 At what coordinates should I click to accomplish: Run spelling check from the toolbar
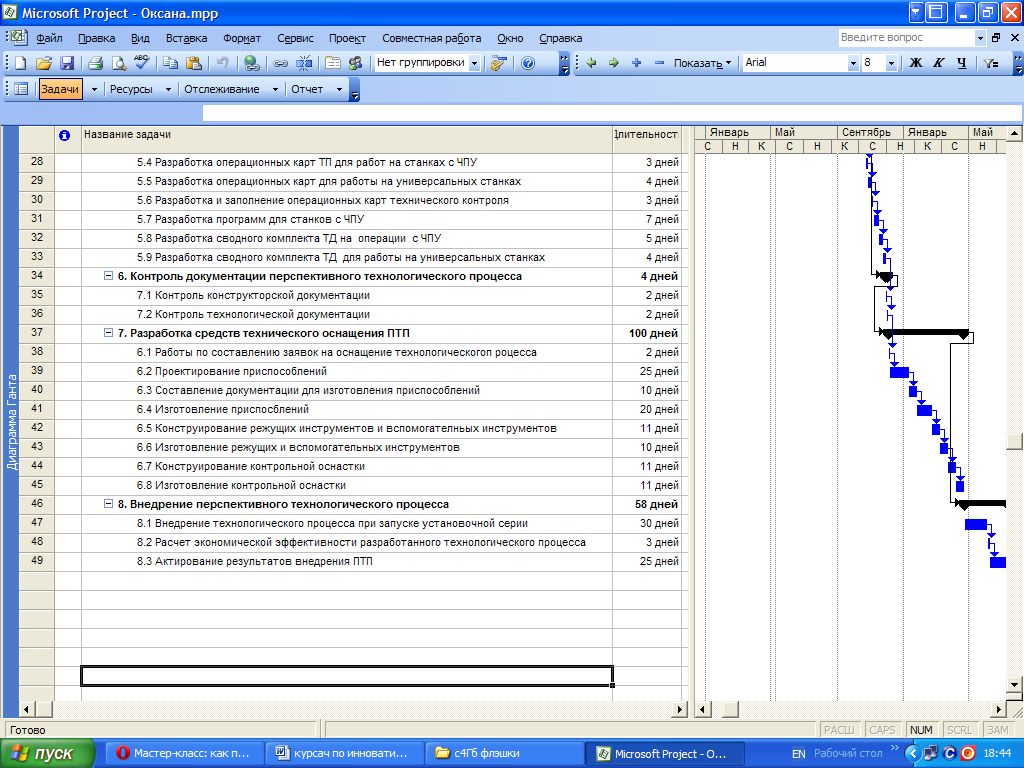[141, 63]
